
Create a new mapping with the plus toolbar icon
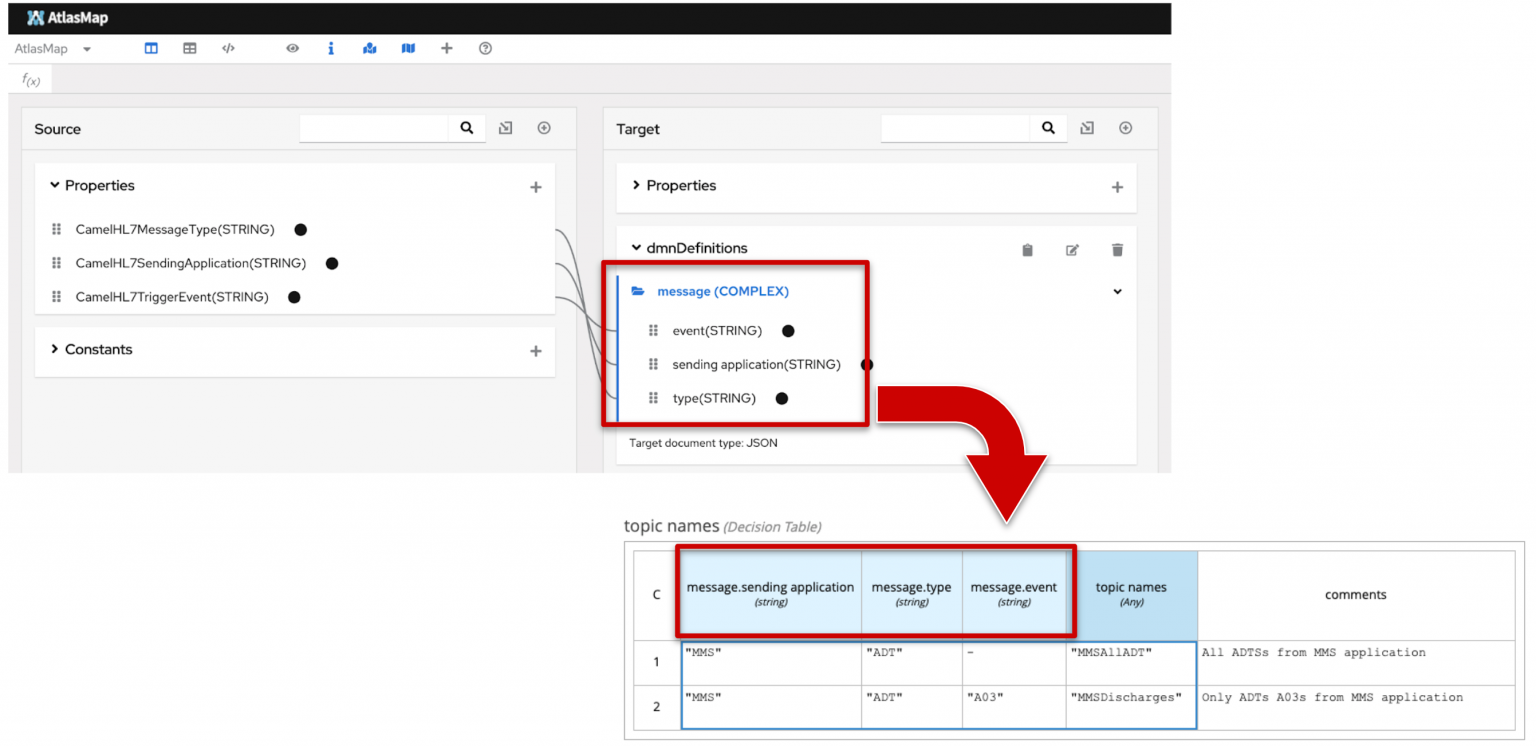446,48
